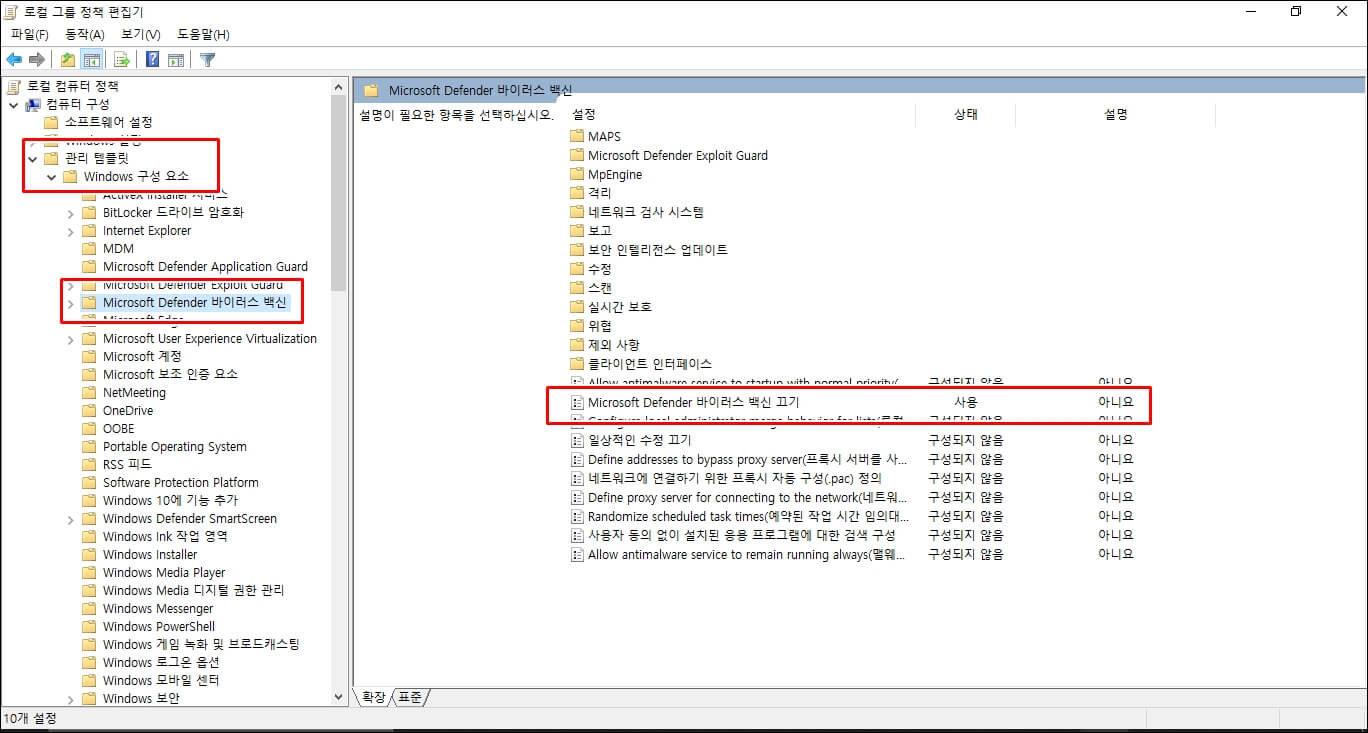
Task: Click policy icon beside 일상적인 수정 끄기
Action: coord(576,440)
